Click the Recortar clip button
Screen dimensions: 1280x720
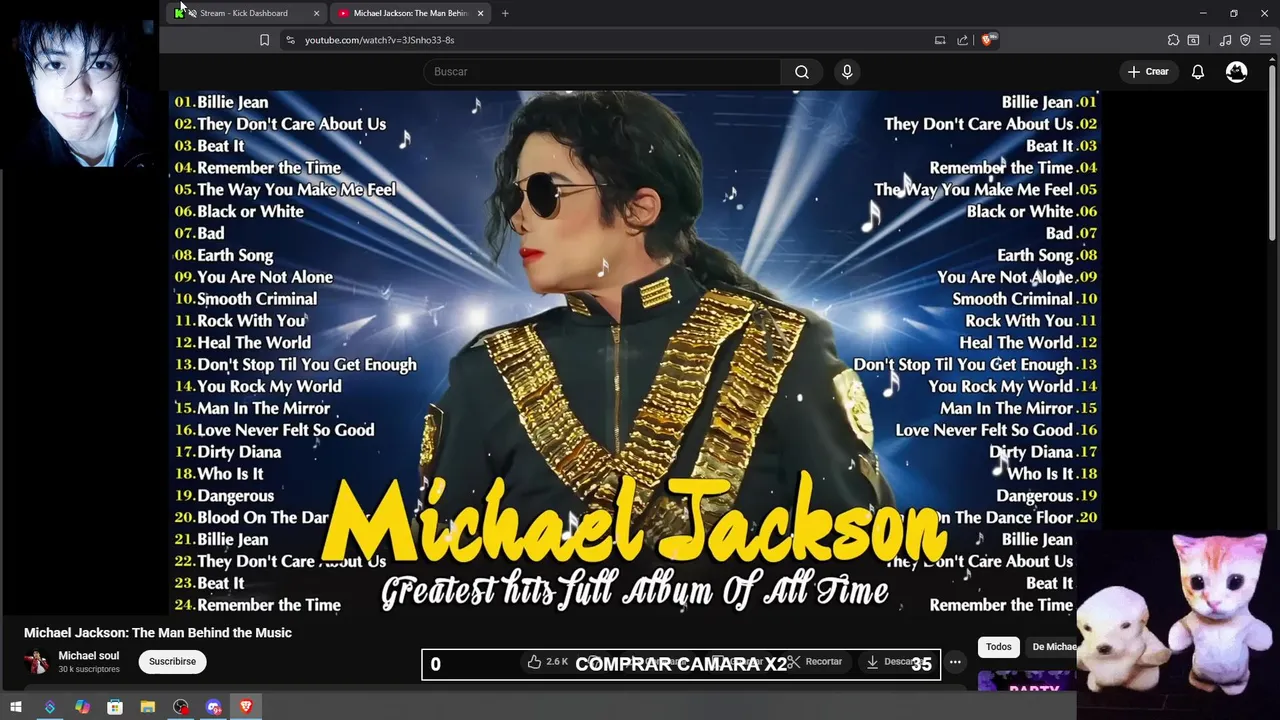[814, 662]
